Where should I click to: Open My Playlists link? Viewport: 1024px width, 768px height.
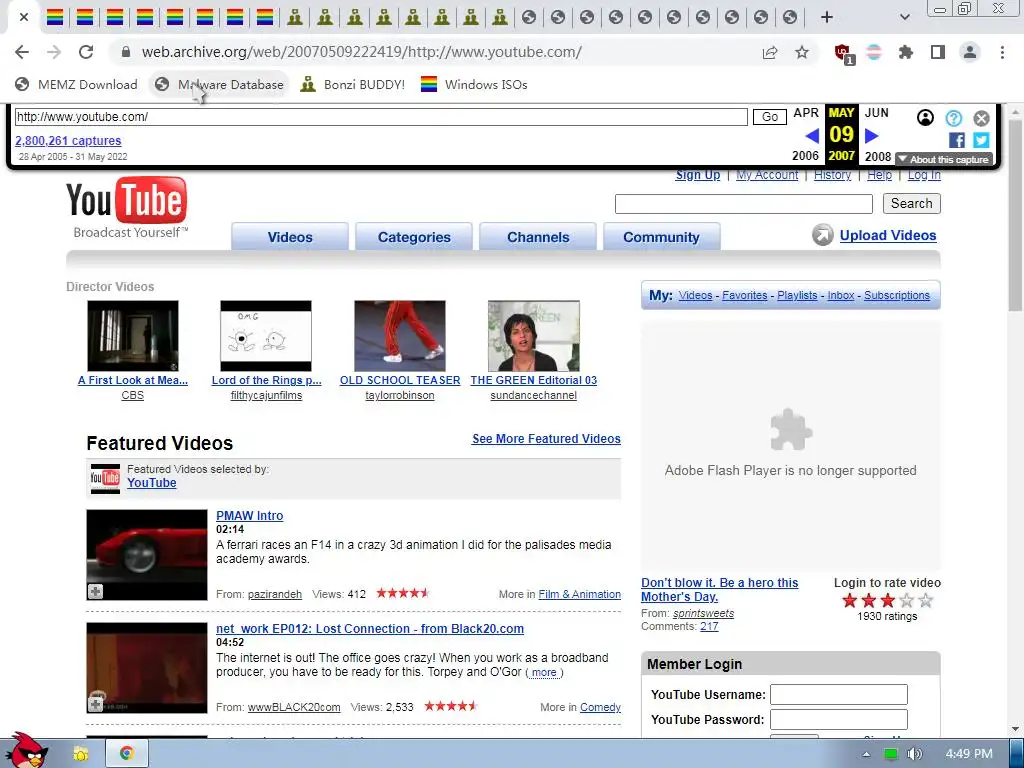click(797, 295)
